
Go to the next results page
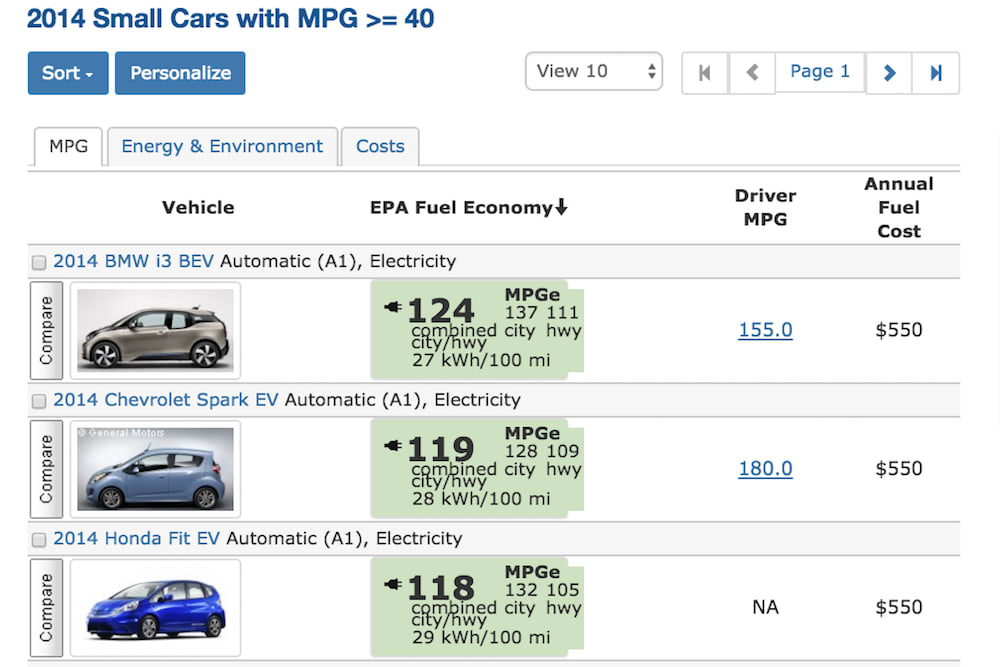tap(888, 73)
